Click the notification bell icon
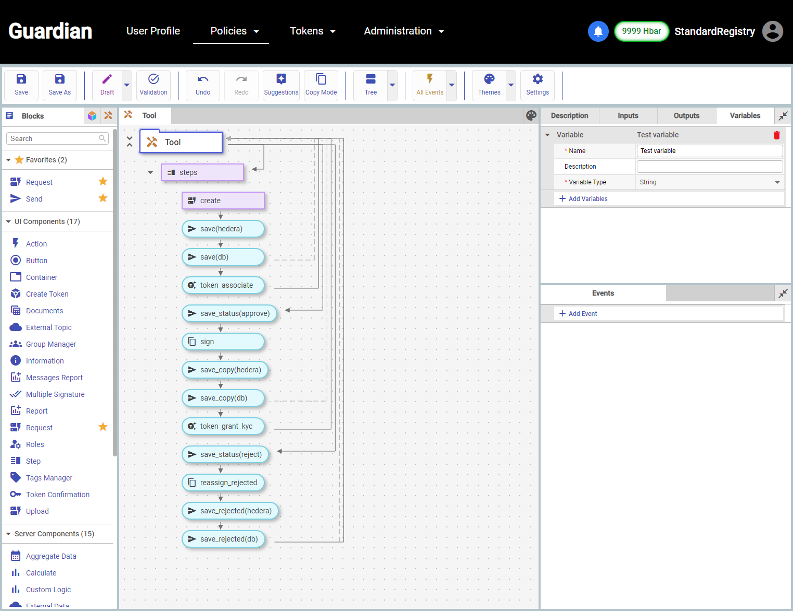The image size is (794, 612). 598,31
